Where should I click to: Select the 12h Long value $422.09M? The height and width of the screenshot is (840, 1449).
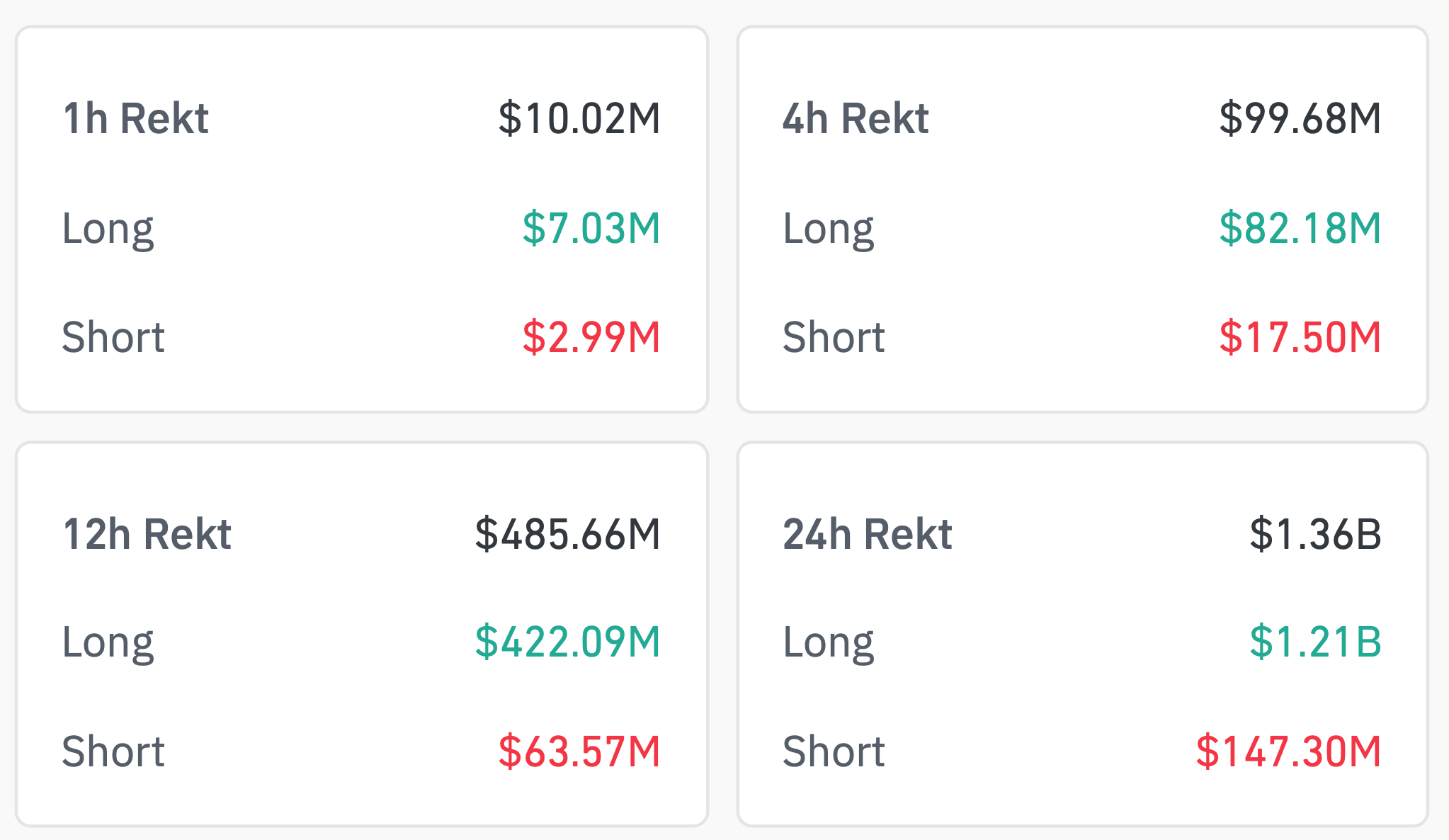point(568,642)
